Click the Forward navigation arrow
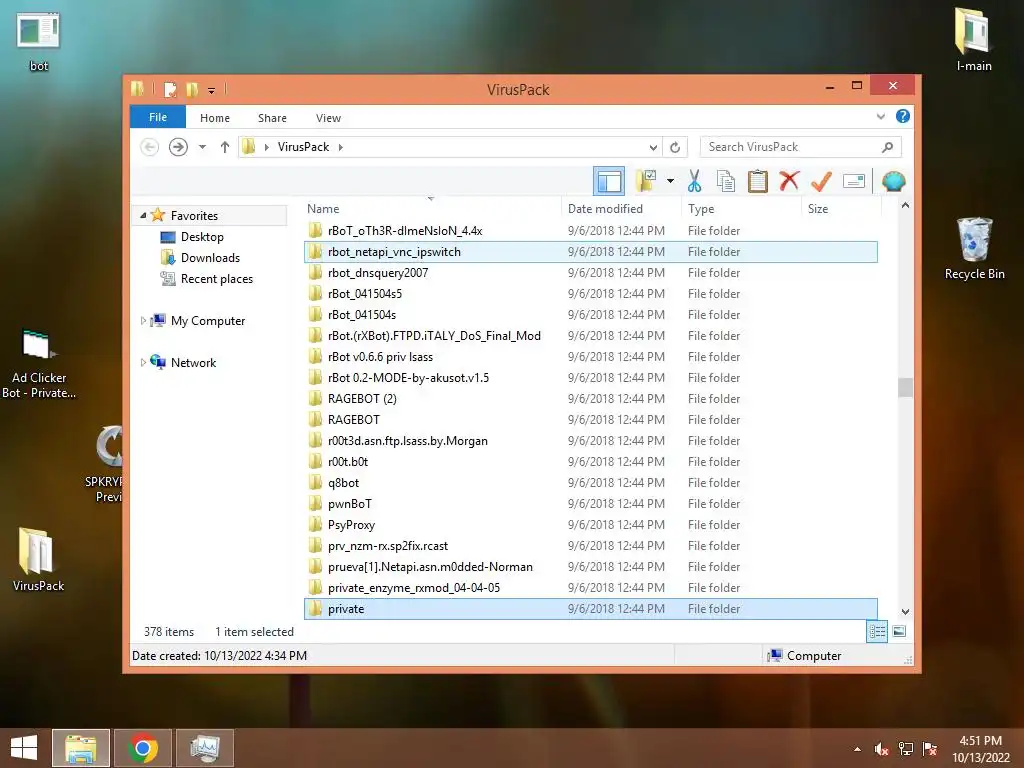Image resolution: width=1024 pixels, height=768 pixels. click(x=178, y=147)
